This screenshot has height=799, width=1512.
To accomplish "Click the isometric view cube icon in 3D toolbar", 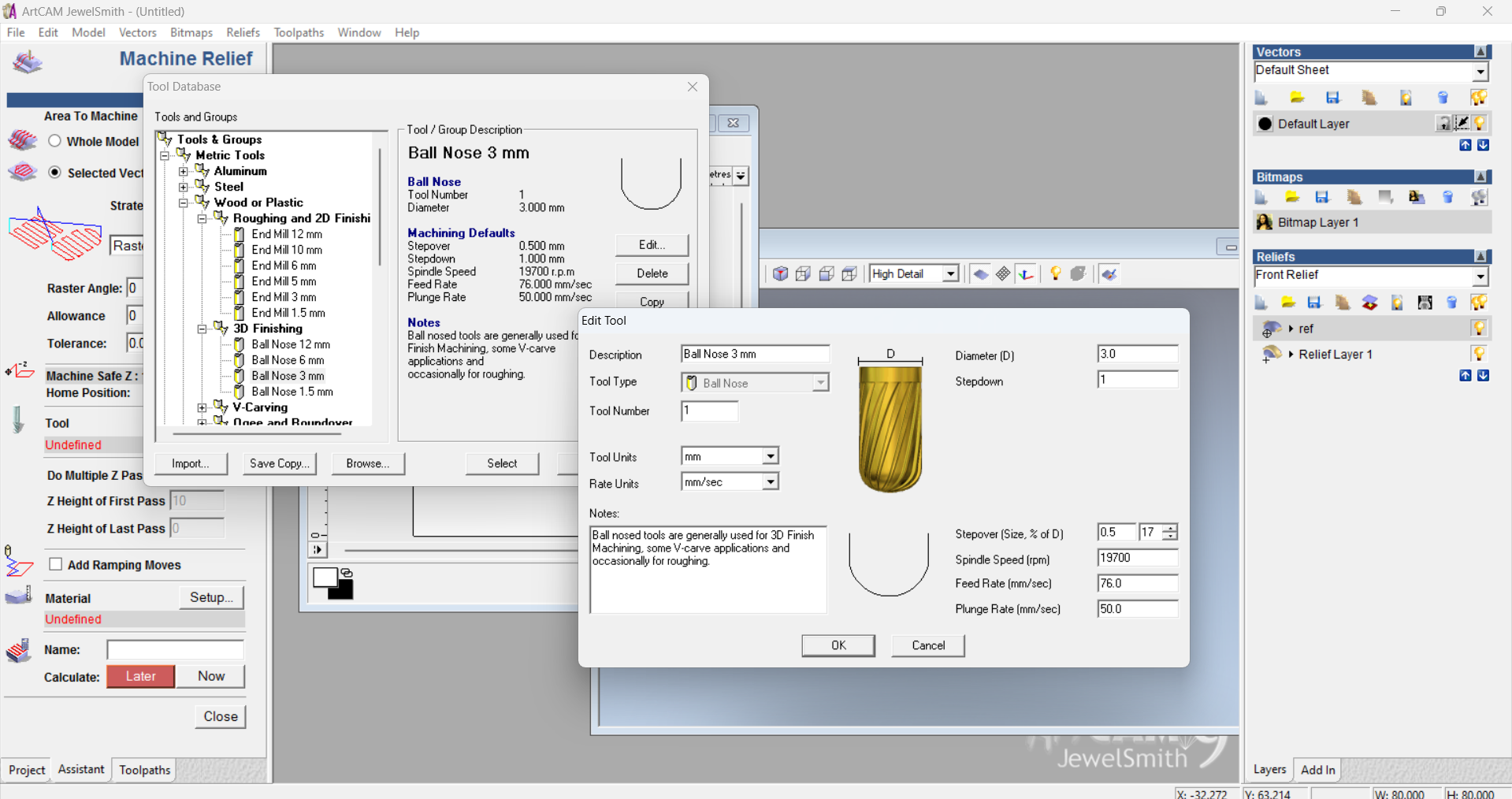I will click(x=780, y=273).
